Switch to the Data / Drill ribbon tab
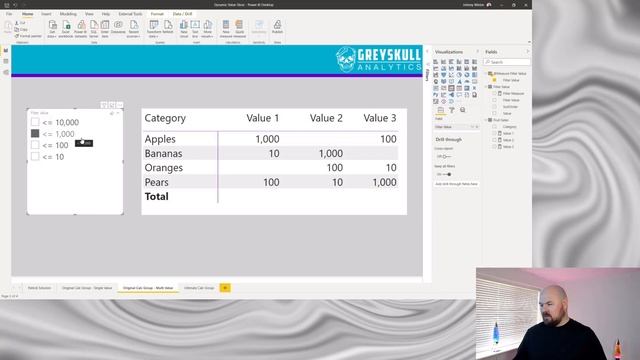This screenshot has height=360, width=640. 182,14
